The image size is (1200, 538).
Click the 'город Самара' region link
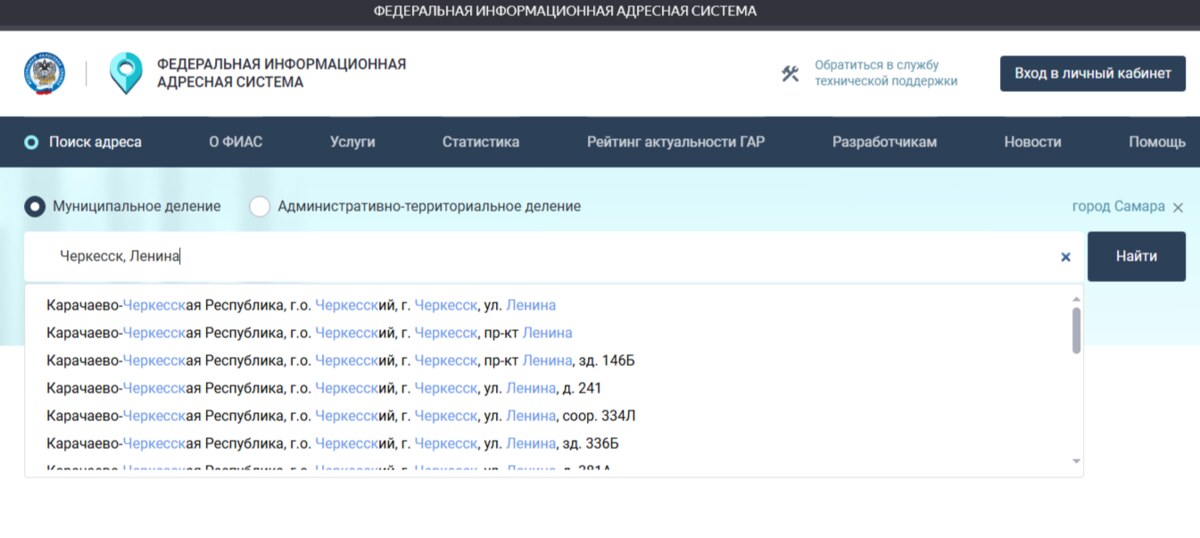pos(1119,206)
